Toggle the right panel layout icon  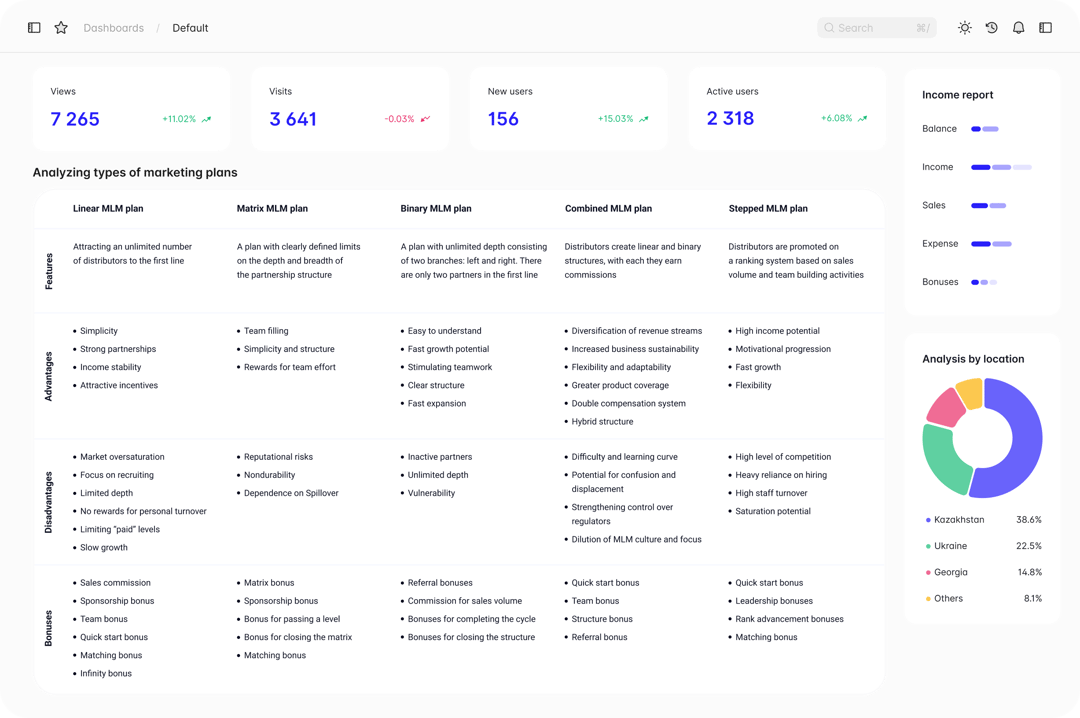tap(1045, 27)
